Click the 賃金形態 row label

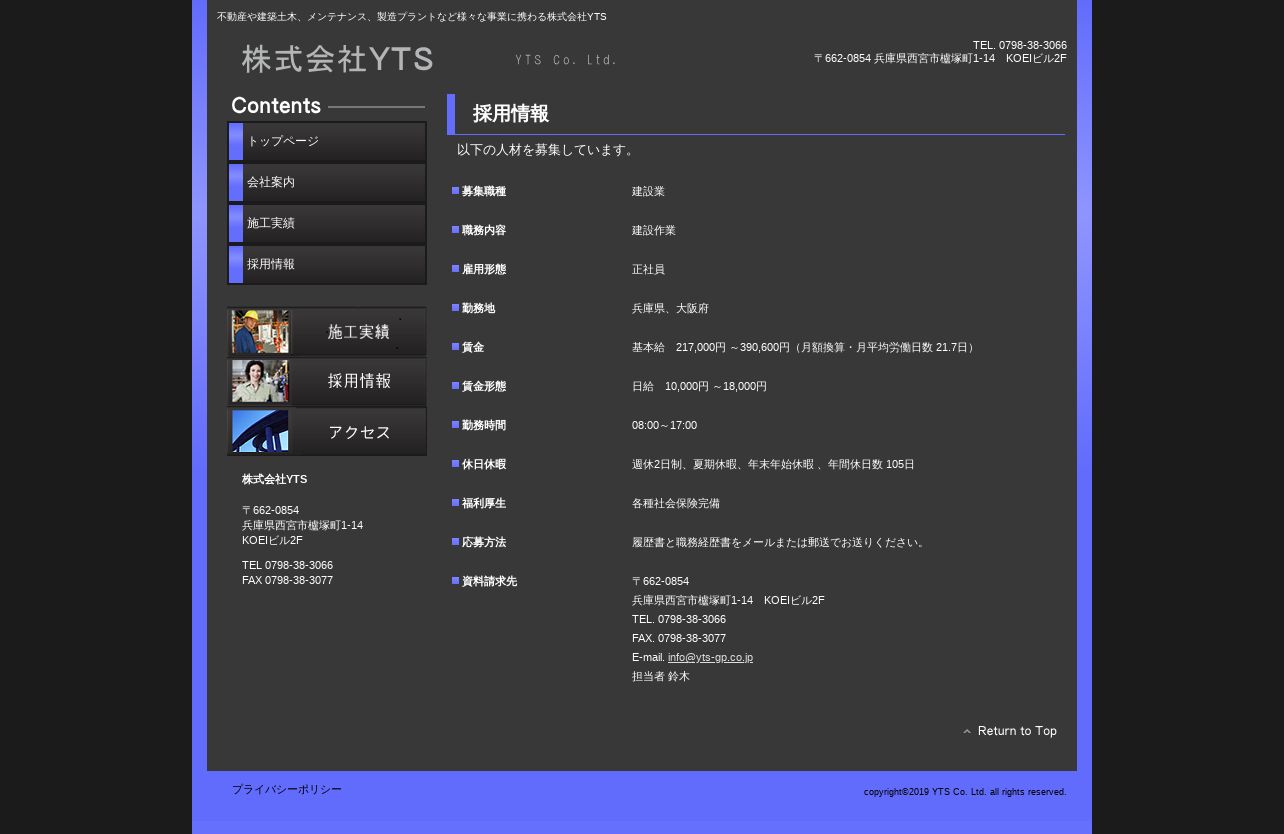[484, 386]
